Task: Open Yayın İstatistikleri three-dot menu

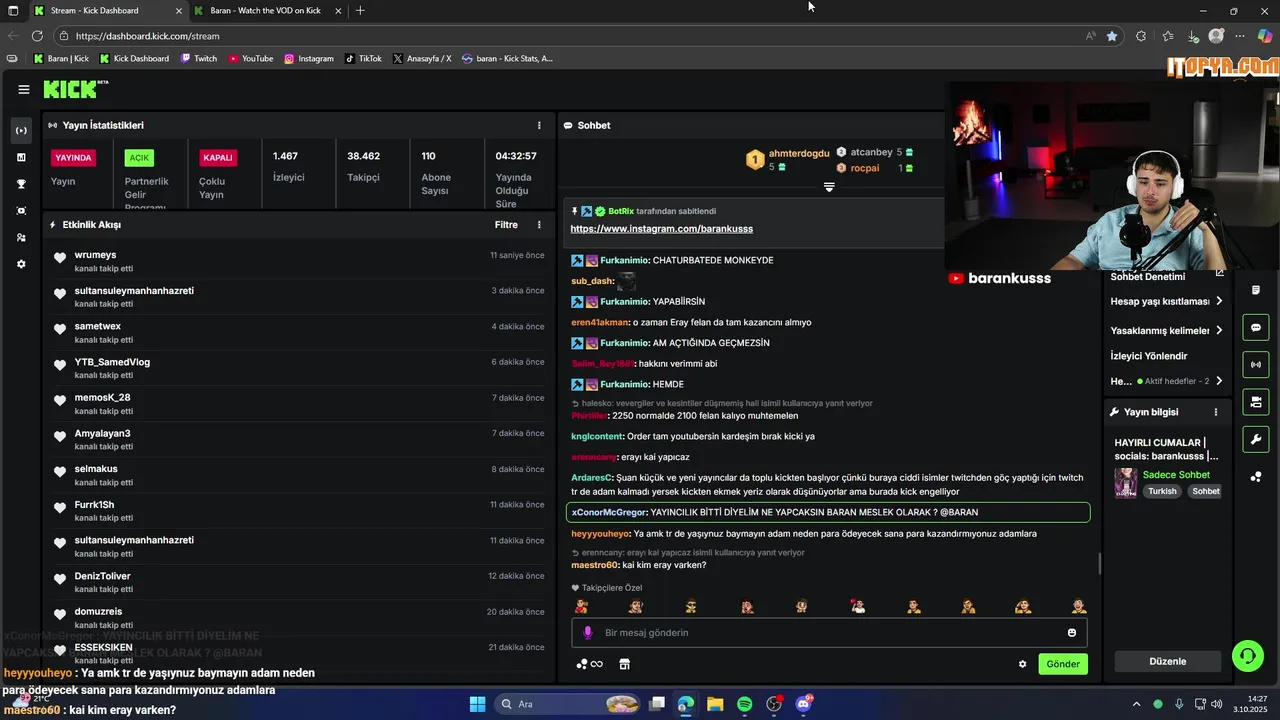Action: [x=539, y=125]
